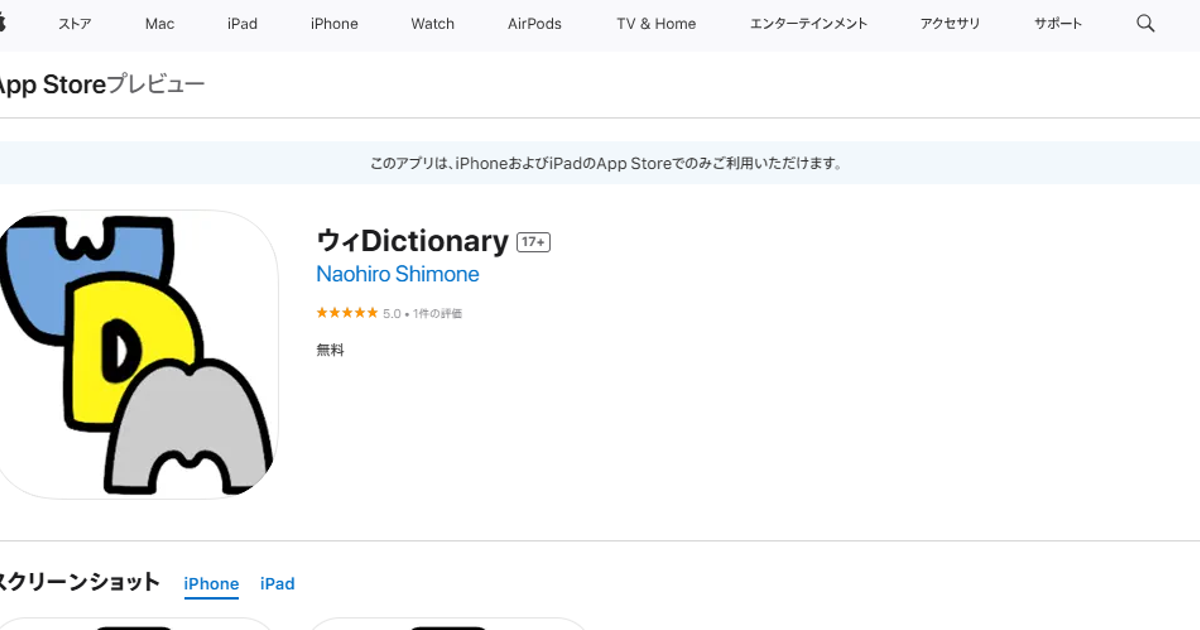The image size is (1200, 630).
Task: Go to the iPad nav item
Action: (x=242, y=24)
